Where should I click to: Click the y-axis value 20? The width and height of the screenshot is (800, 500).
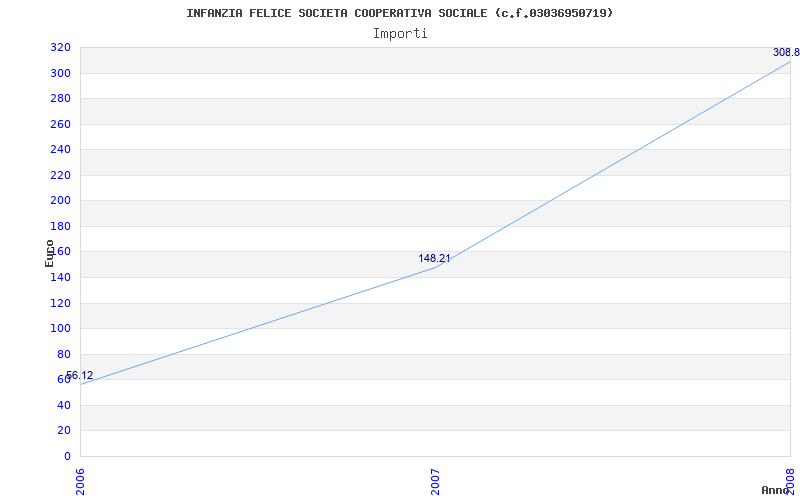64,431
